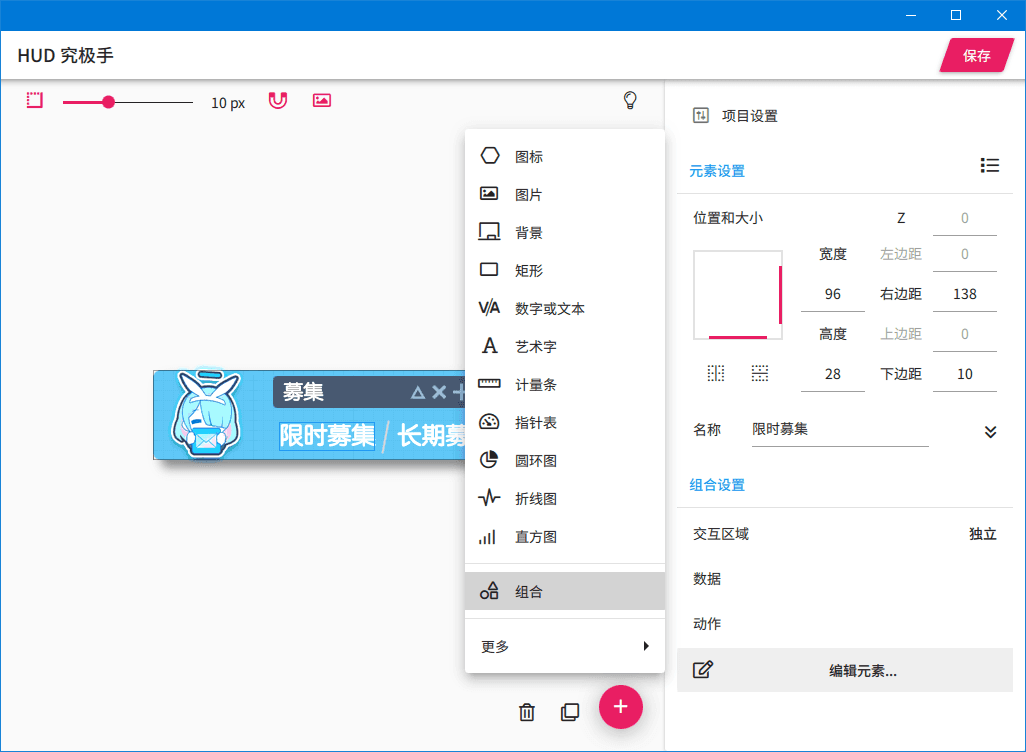Click the 宽度 field showing 96
The width and height of the screenshot is (1026, 752).
[832, 295]
